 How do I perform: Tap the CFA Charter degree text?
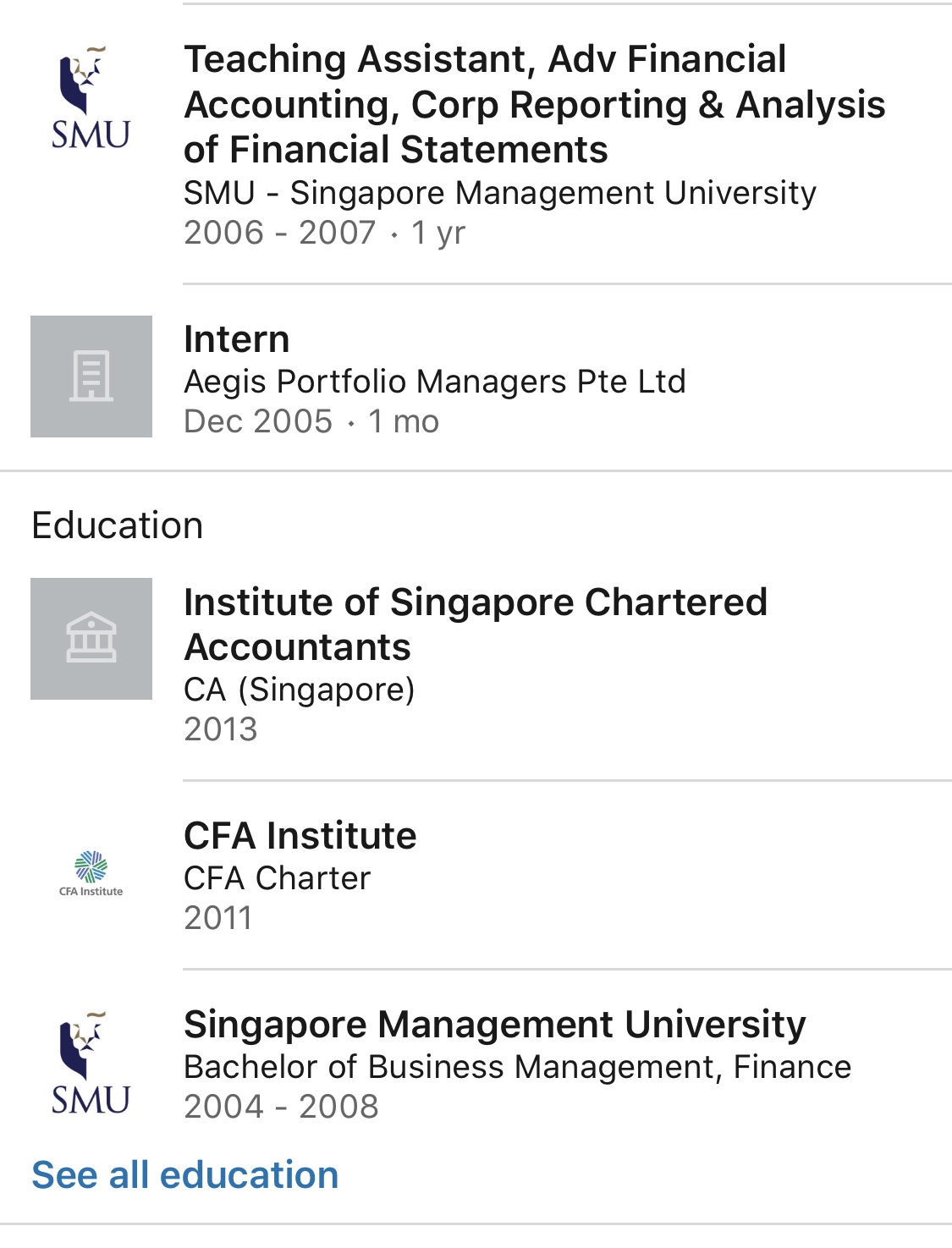(278, 878)
